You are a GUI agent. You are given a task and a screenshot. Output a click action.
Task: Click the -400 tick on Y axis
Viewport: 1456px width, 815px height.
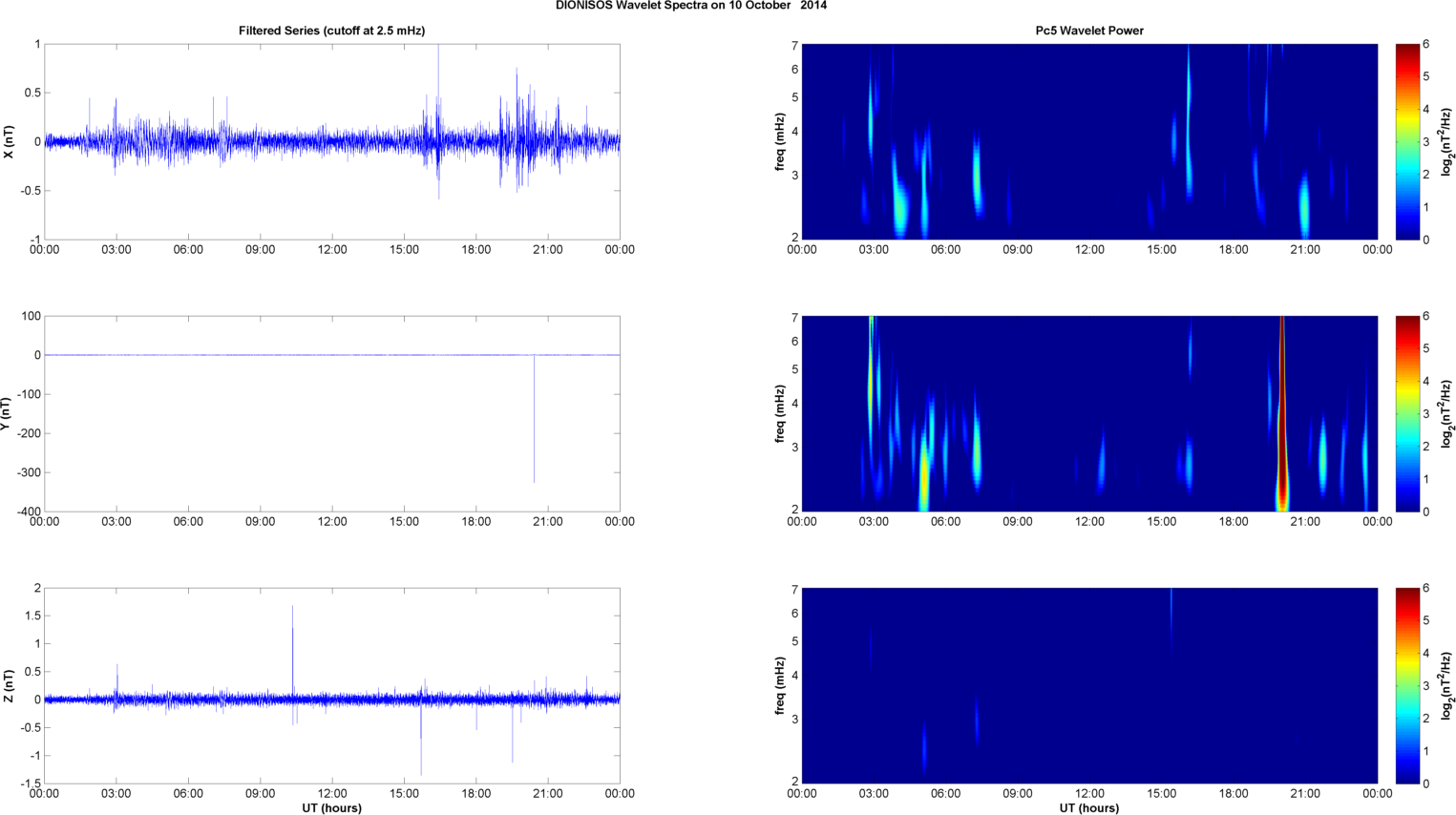point(28,512)
